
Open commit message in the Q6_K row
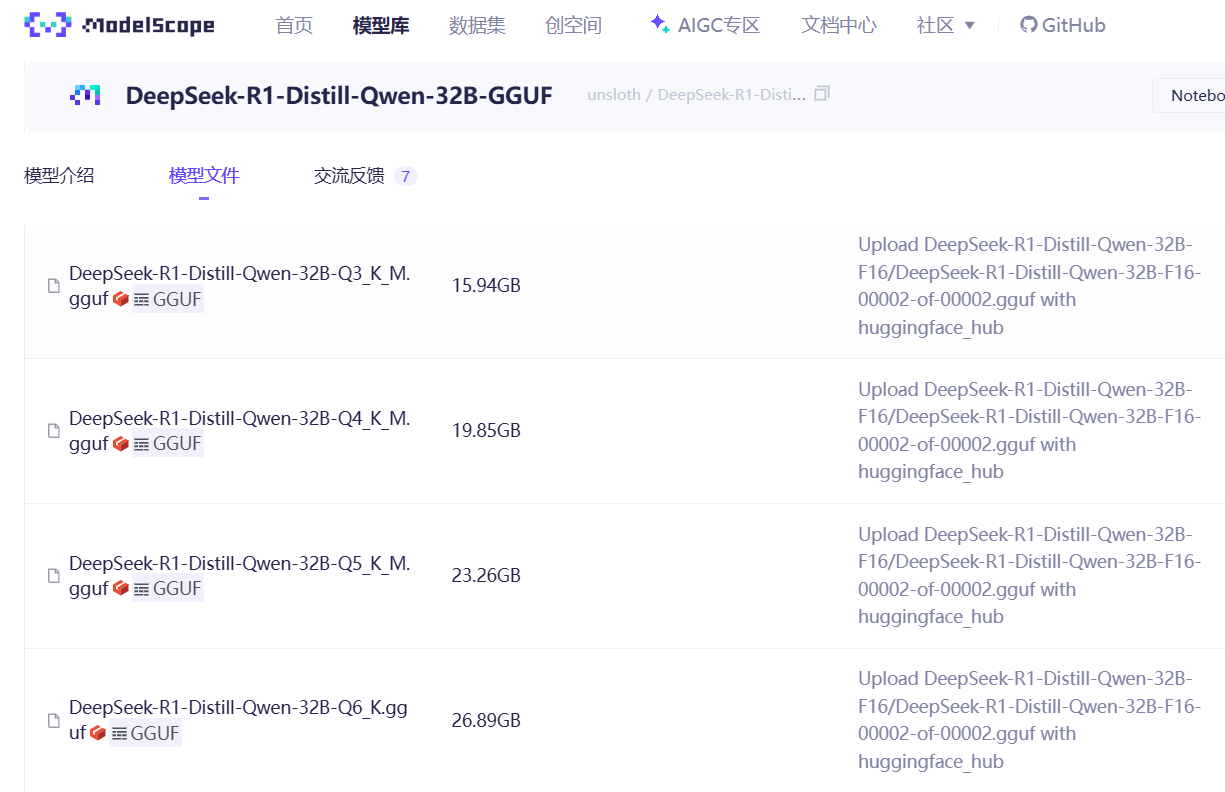pos(1029,720)
